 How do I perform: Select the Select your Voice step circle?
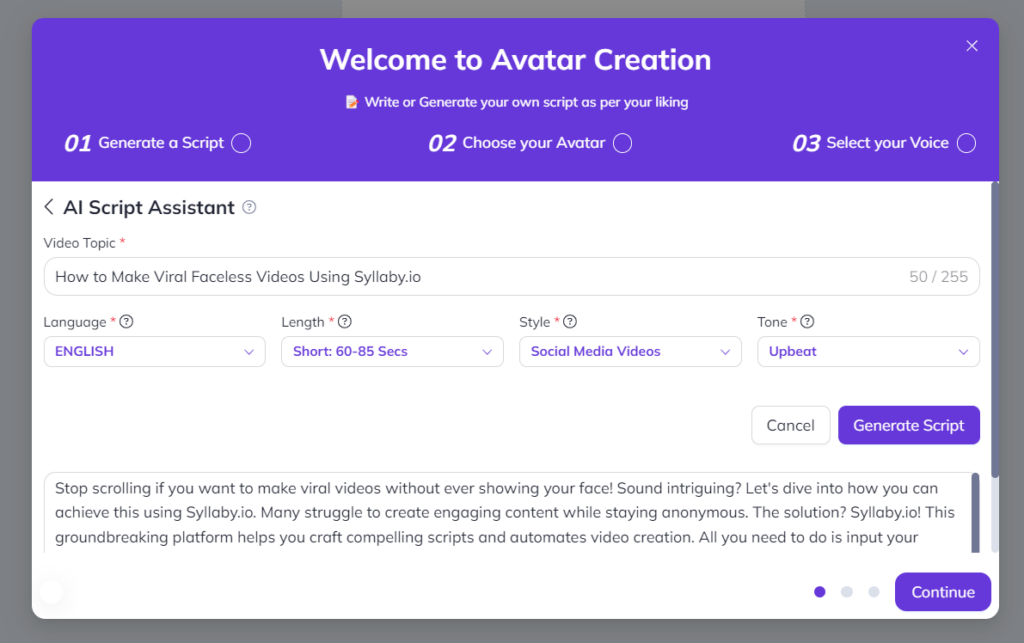pyautogui.click(x=966, y=143)
